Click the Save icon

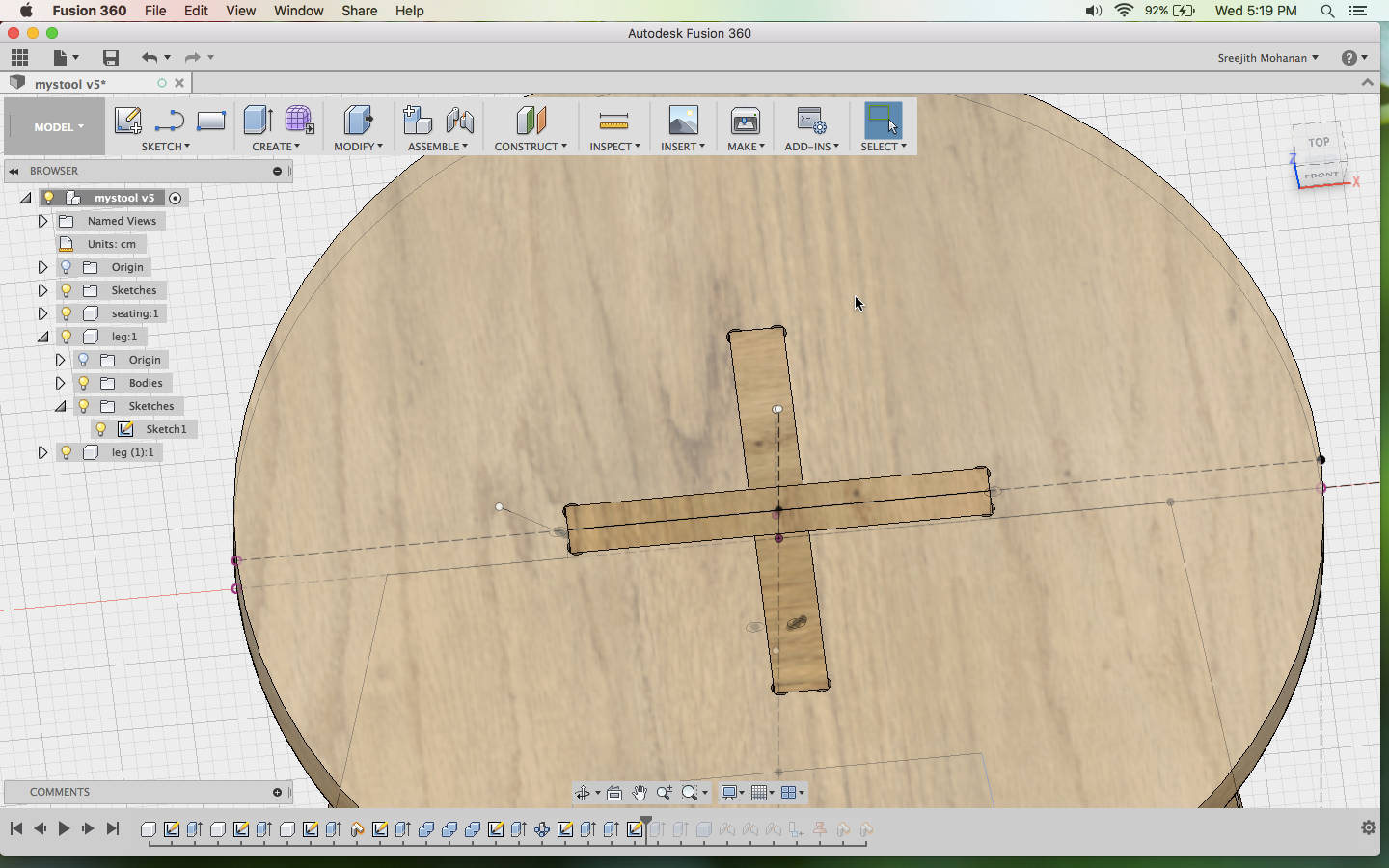pos(111,58)
